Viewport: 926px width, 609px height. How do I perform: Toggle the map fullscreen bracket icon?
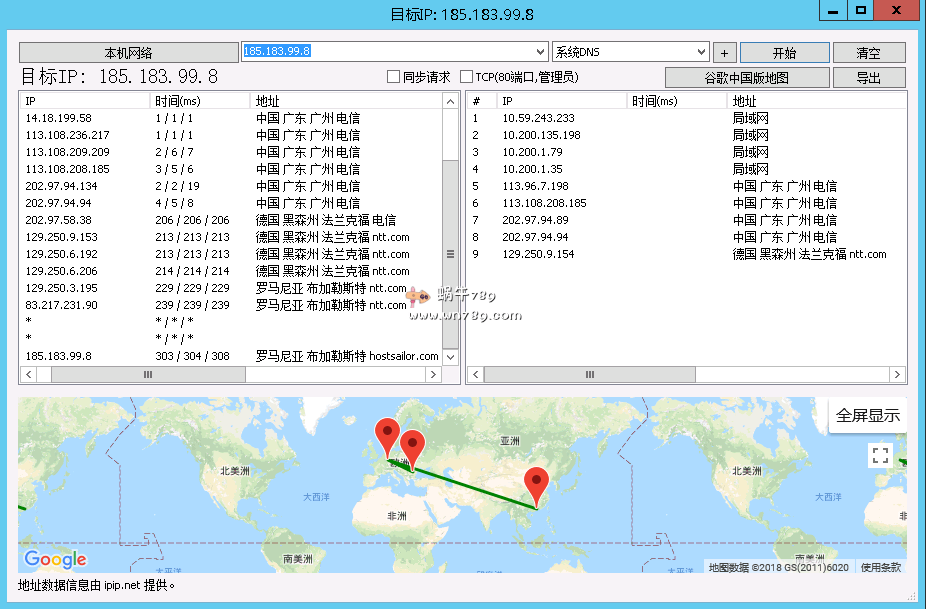tap(880, 456)
